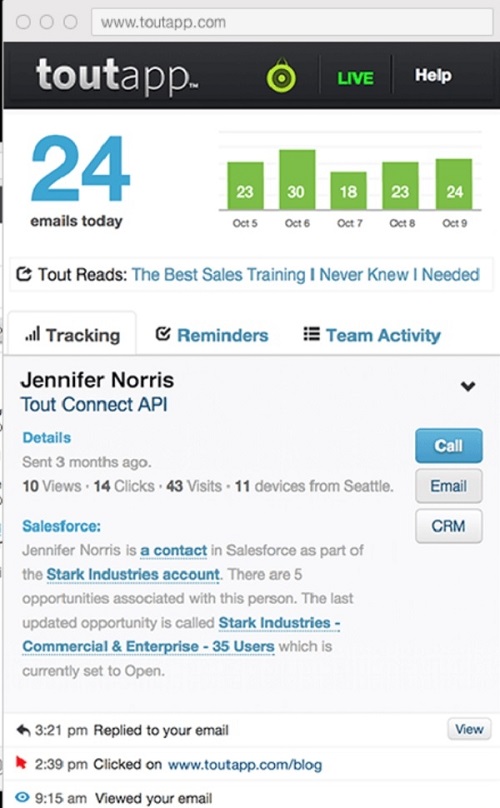500x808 pixels.
Task: Open the CRM button
Action: (449, 526)
